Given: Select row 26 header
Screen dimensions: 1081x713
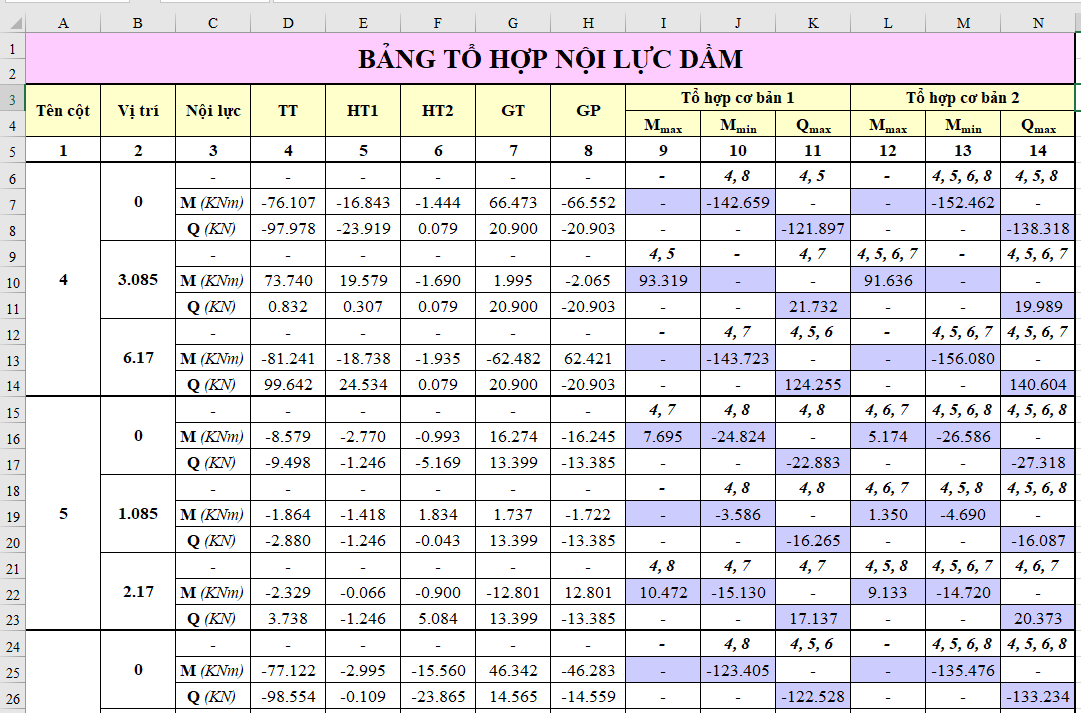Looking at the screenshot, I should 13,697.
